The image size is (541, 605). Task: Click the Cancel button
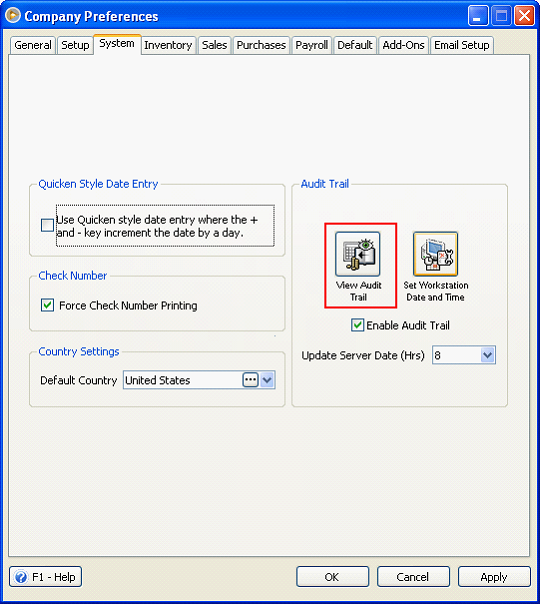click(x=413, y=577)
